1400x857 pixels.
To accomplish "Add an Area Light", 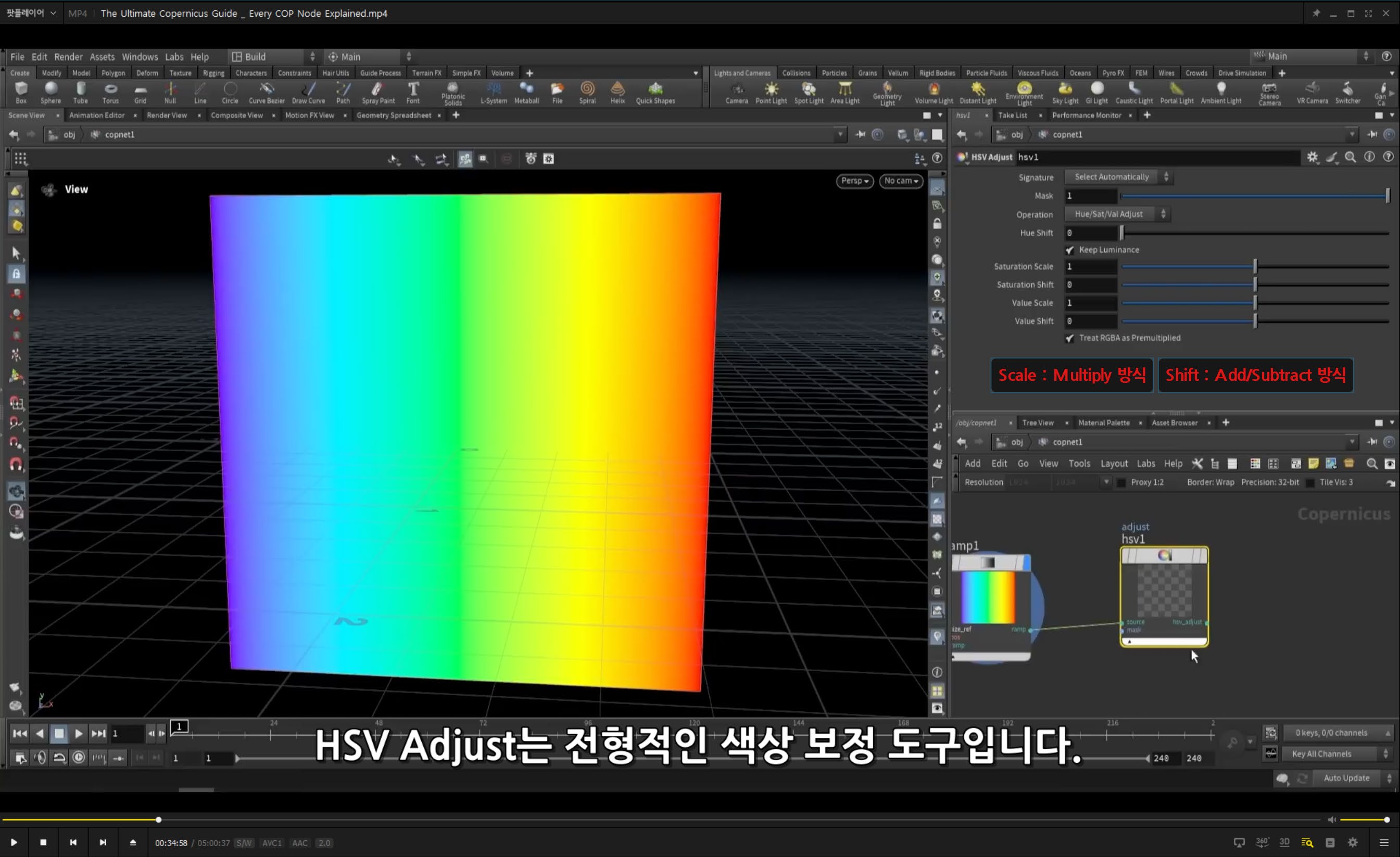I will [846, 93].
